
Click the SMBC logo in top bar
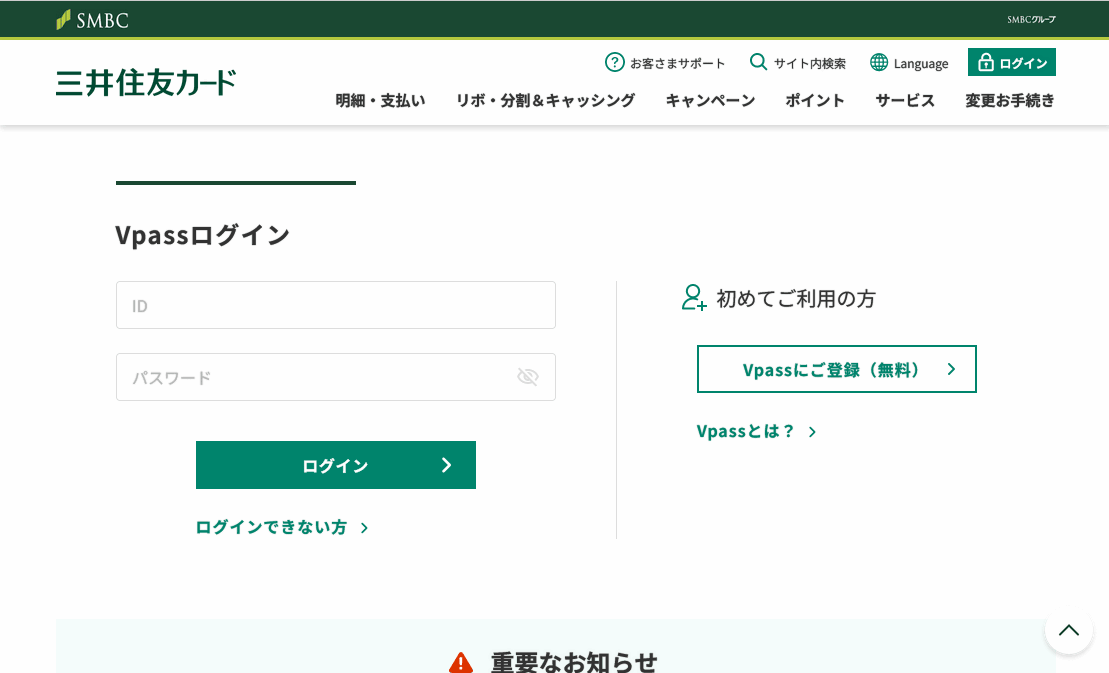tap(93, 20)
